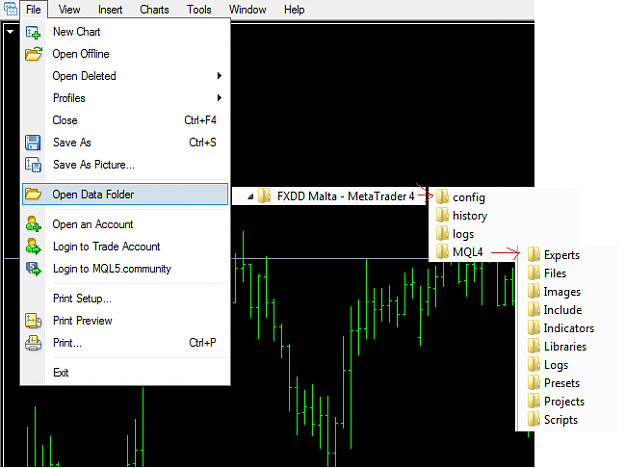Click the Open an Account user icon
The width and height of the screenshot is (625, 468).
[x=33, y=224]
